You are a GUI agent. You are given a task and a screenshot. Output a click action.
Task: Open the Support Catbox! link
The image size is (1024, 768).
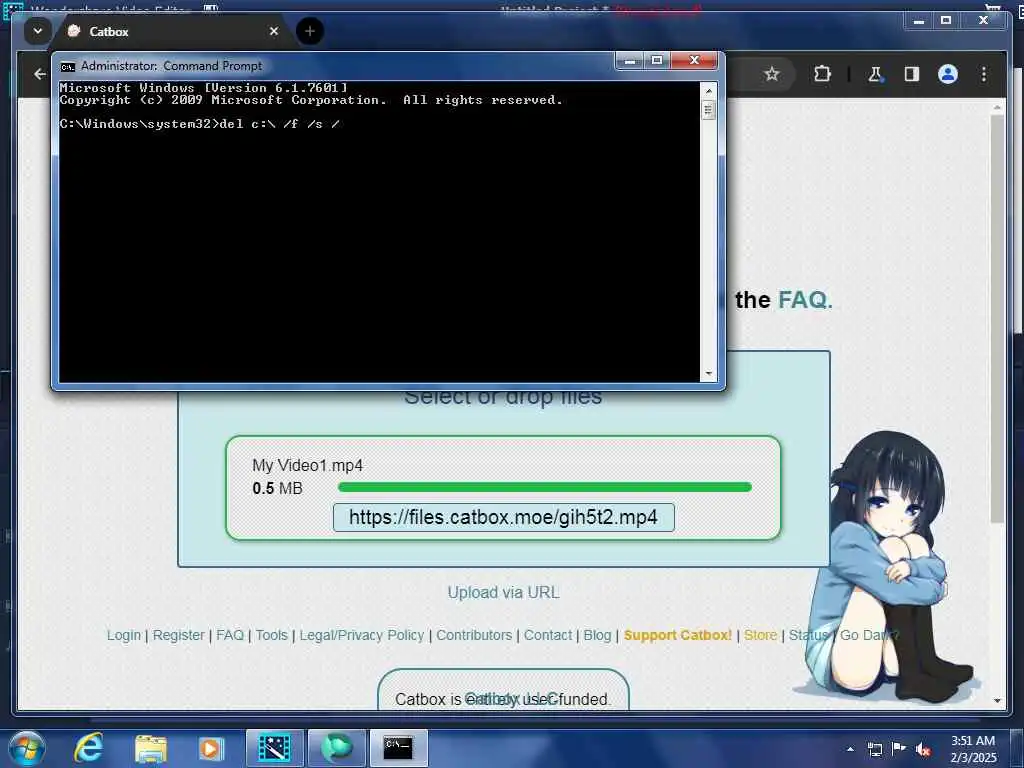677,635
